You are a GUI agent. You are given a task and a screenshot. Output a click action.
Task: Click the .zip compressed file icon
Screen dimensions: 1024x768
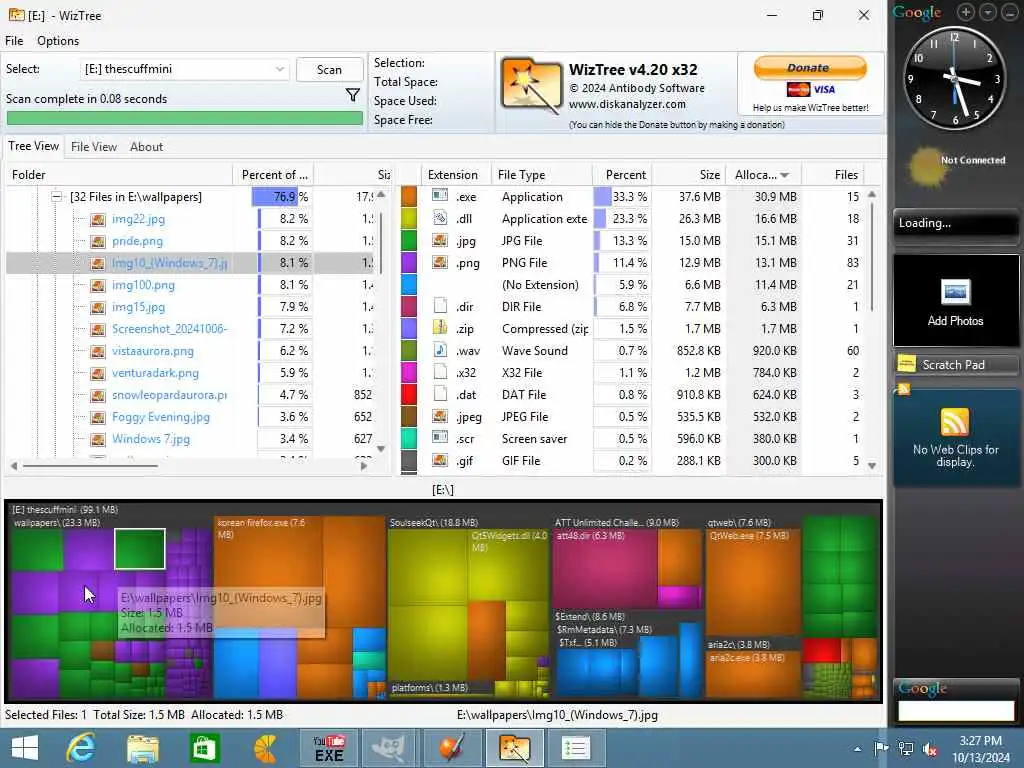(x=440, y=328)
